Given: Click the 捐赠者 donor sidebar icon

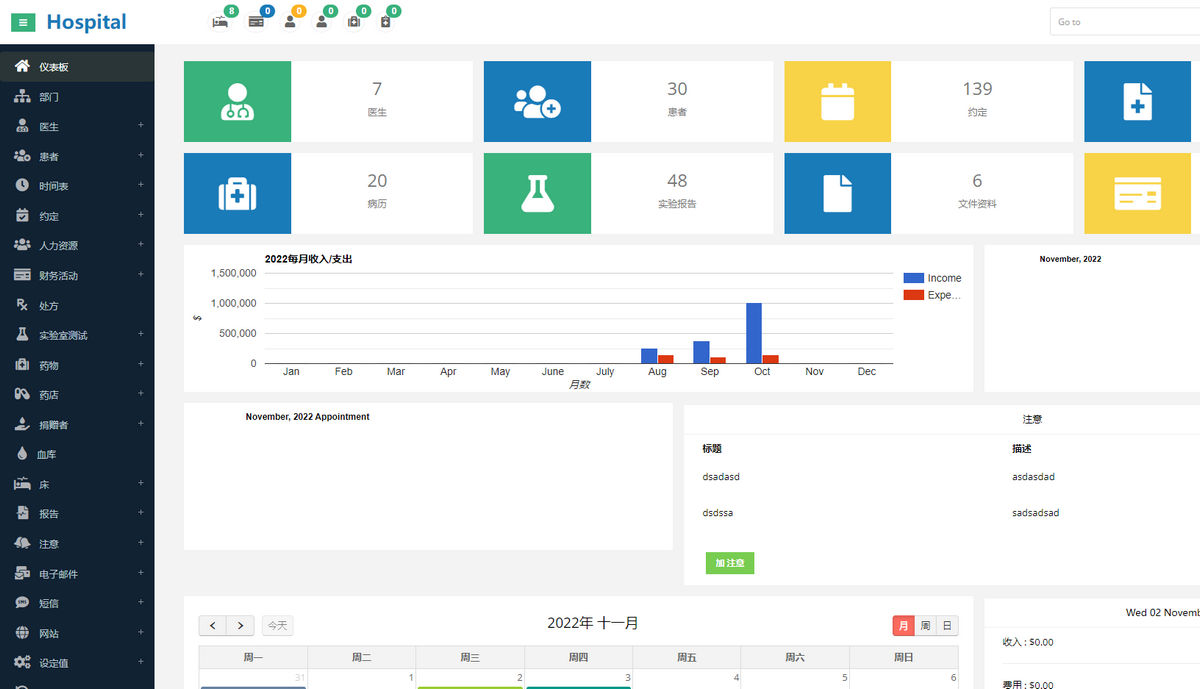Looking at the screenshot, I should point(22,424).
